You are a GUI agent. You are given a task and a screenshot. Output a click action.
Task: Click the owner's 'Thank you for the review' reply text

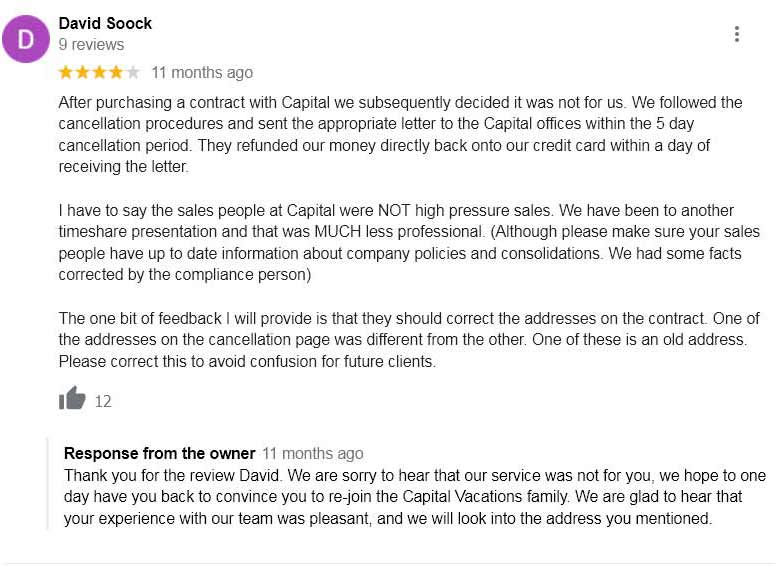click(x=400, y=497)
